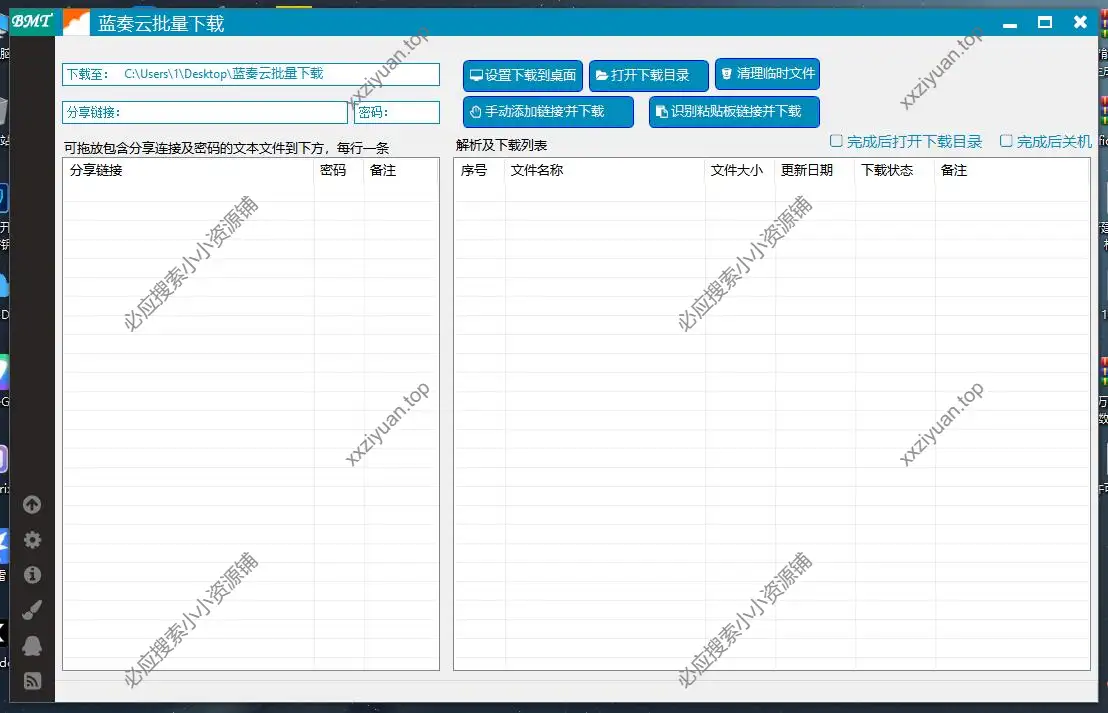This screenshot has height=713, width=1108.
Task: Open the RSS feed icon in sidebar
Action: tap(32, 681)
